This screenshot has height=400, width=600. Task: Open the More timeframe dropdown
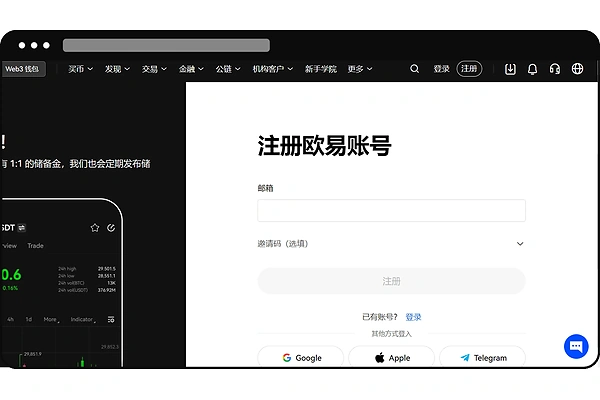(x=51, y=319)
